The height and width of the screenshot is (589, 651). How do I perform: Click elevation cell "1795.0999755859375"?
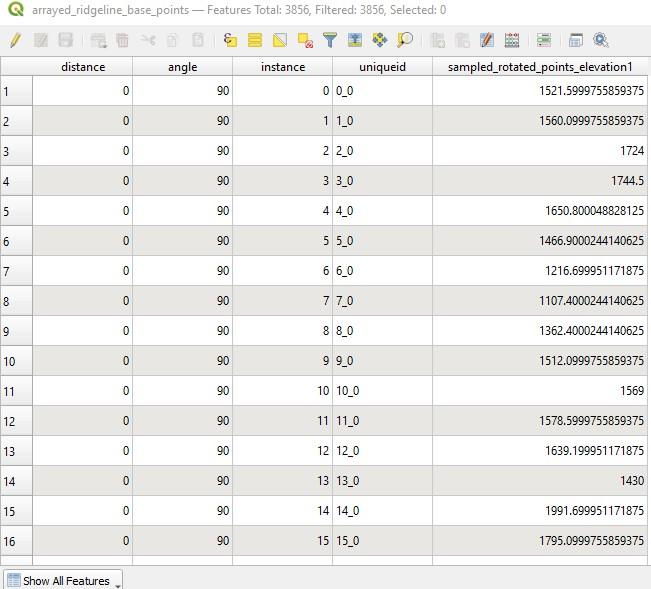540,541
